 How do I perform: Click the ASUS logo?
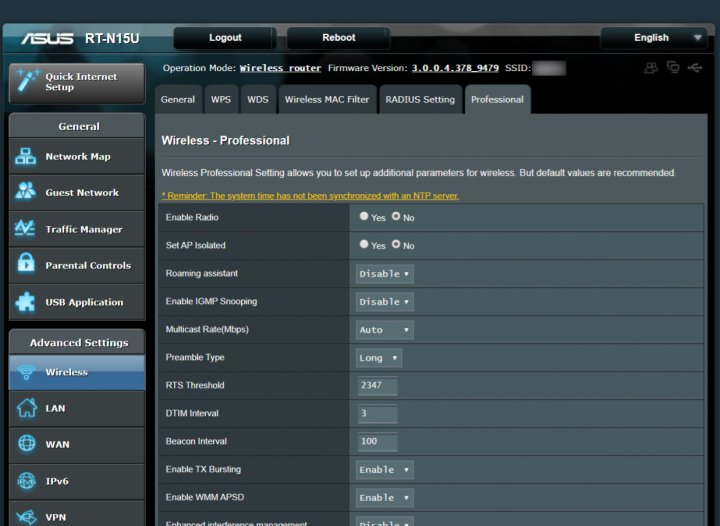47,39
